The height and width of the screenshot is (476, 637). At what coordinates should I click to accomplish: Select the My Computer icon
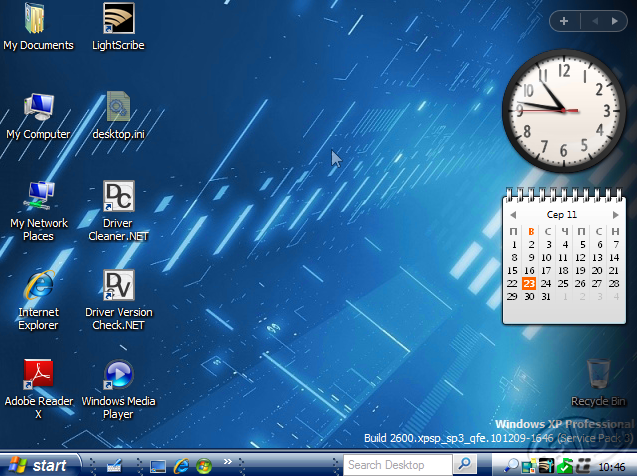[x=38, y=116]
